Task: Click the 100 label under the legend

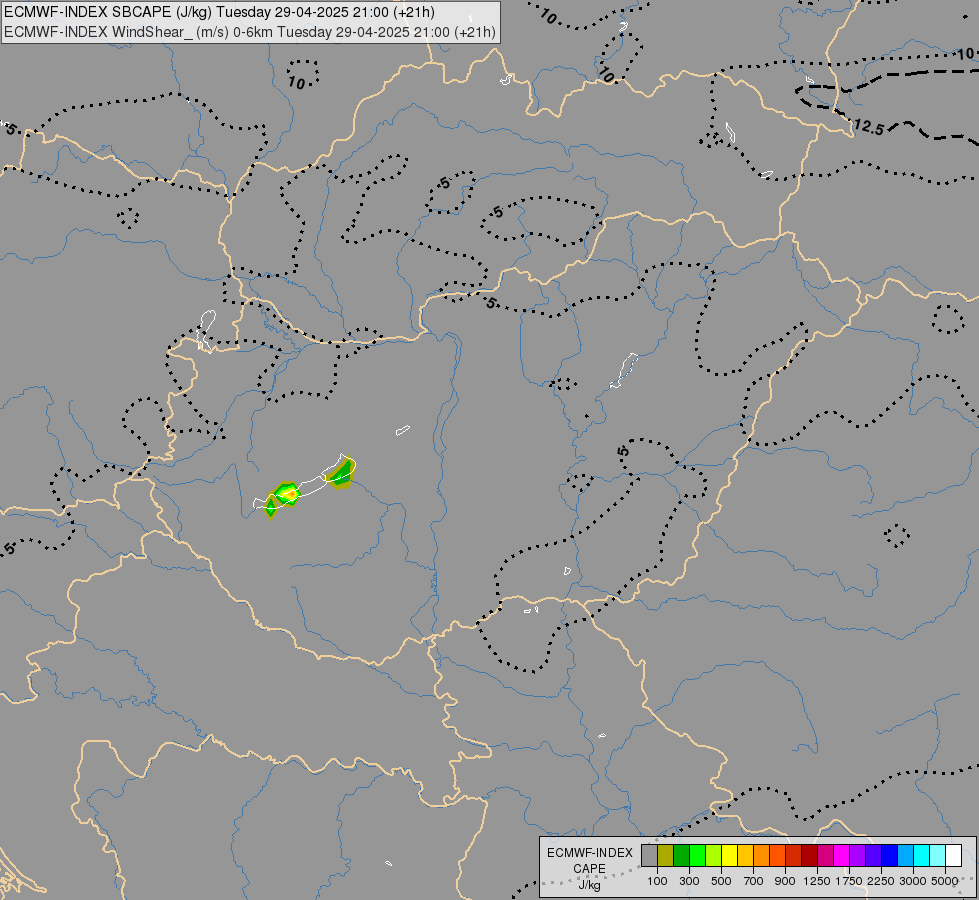Action: [657, 881]
